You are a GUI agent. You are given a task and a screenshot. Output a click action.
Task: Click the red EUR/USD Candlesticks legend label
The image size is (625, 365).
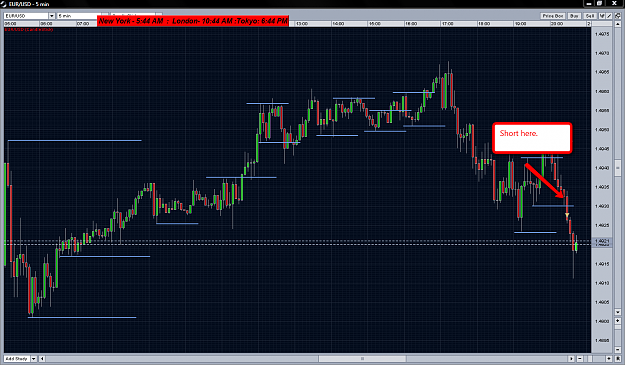[29, 29]
